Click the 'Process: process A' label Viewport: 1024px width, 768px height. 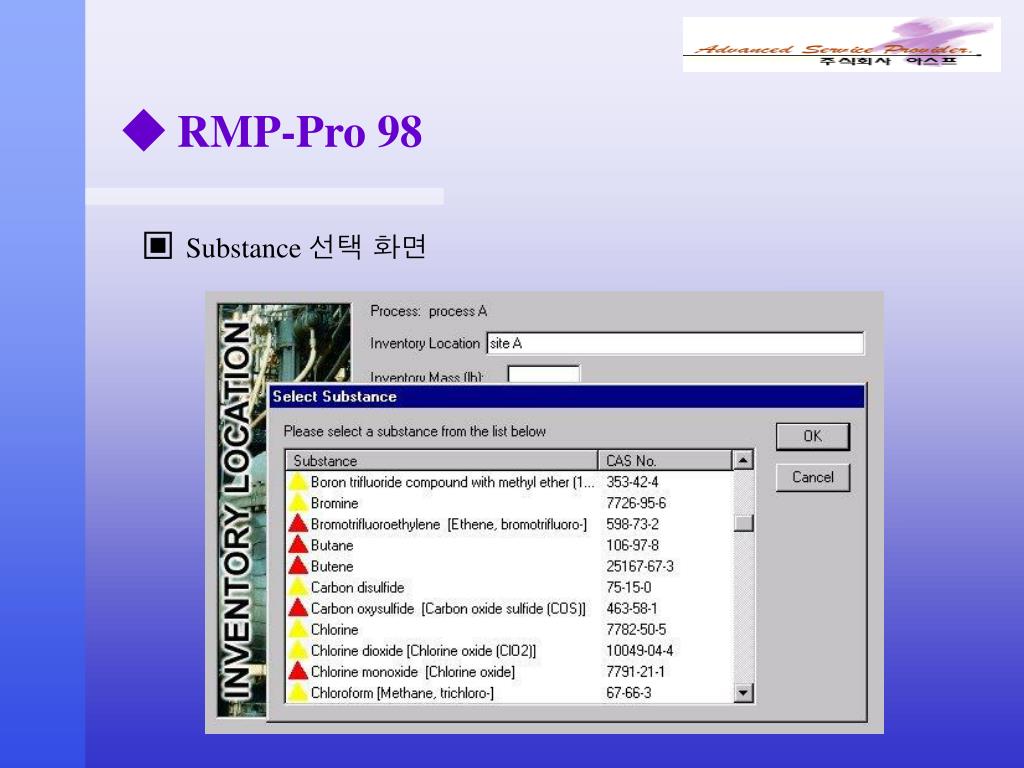428,311
